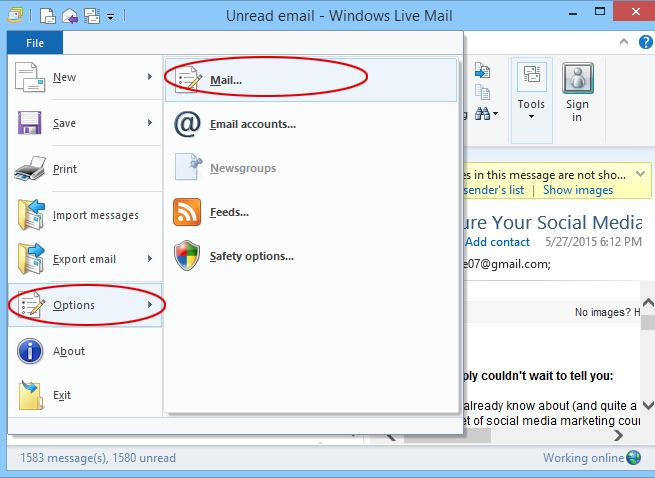Click Add contact link
Viewport: 655px width, 478px height.
pyautogui.click(x=497, y=242)
